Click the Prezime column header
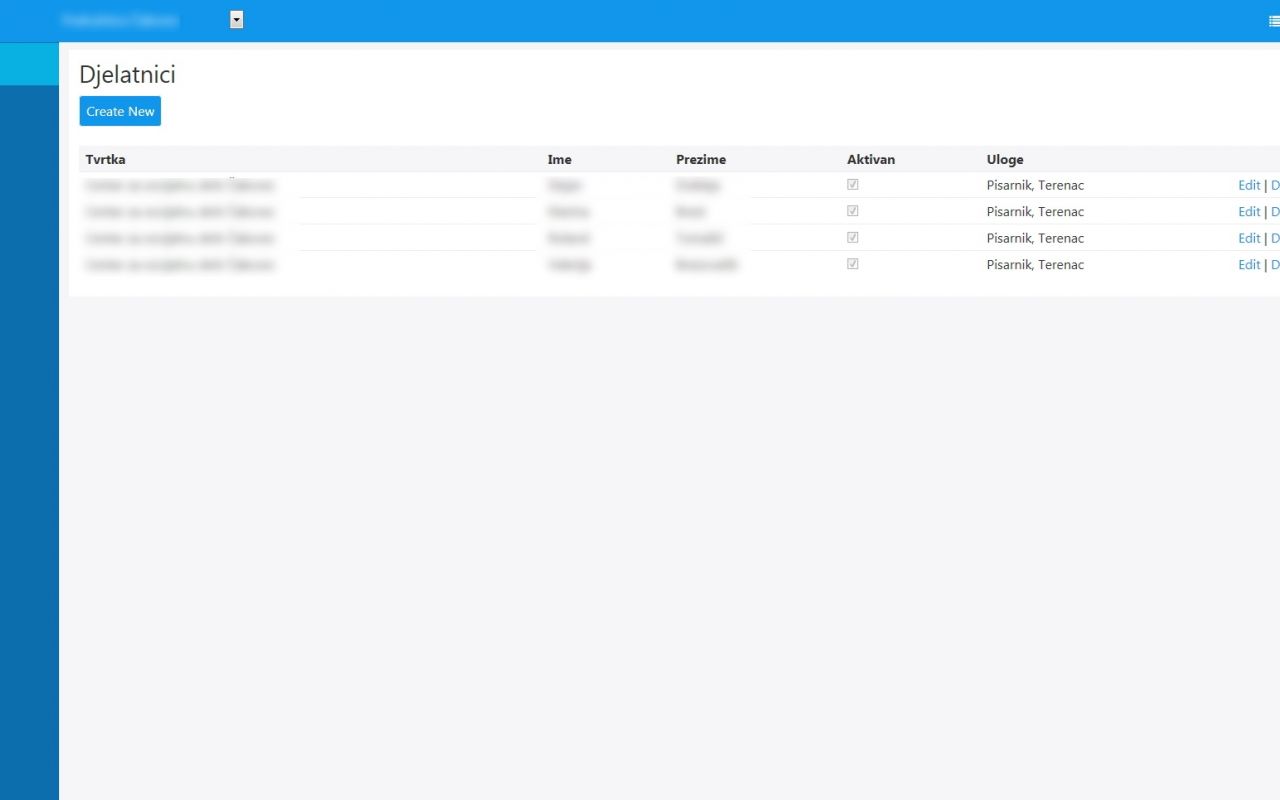1280x800 pixels. coord(701,160)
